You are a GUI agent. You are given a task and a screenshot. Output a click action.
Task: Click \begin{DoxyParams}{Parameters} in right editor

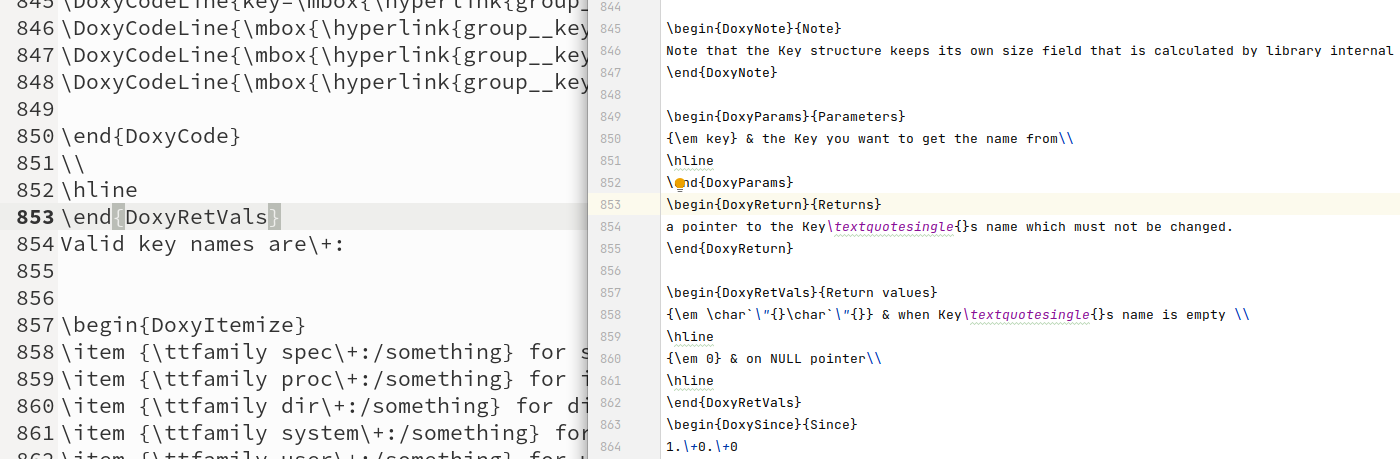click(x=786, y=116)
